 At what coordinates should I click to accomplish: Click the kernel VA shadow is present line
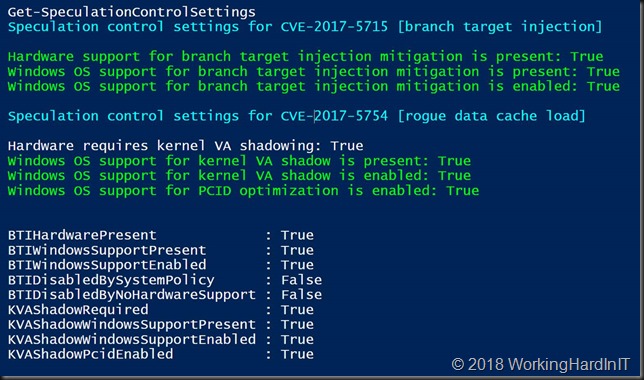[239, 161]
